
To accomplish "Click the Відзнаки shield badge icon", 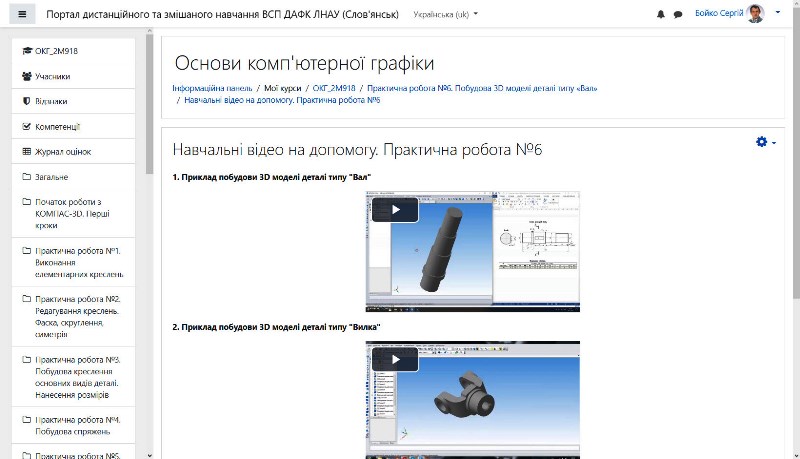I will coord(27,101).
